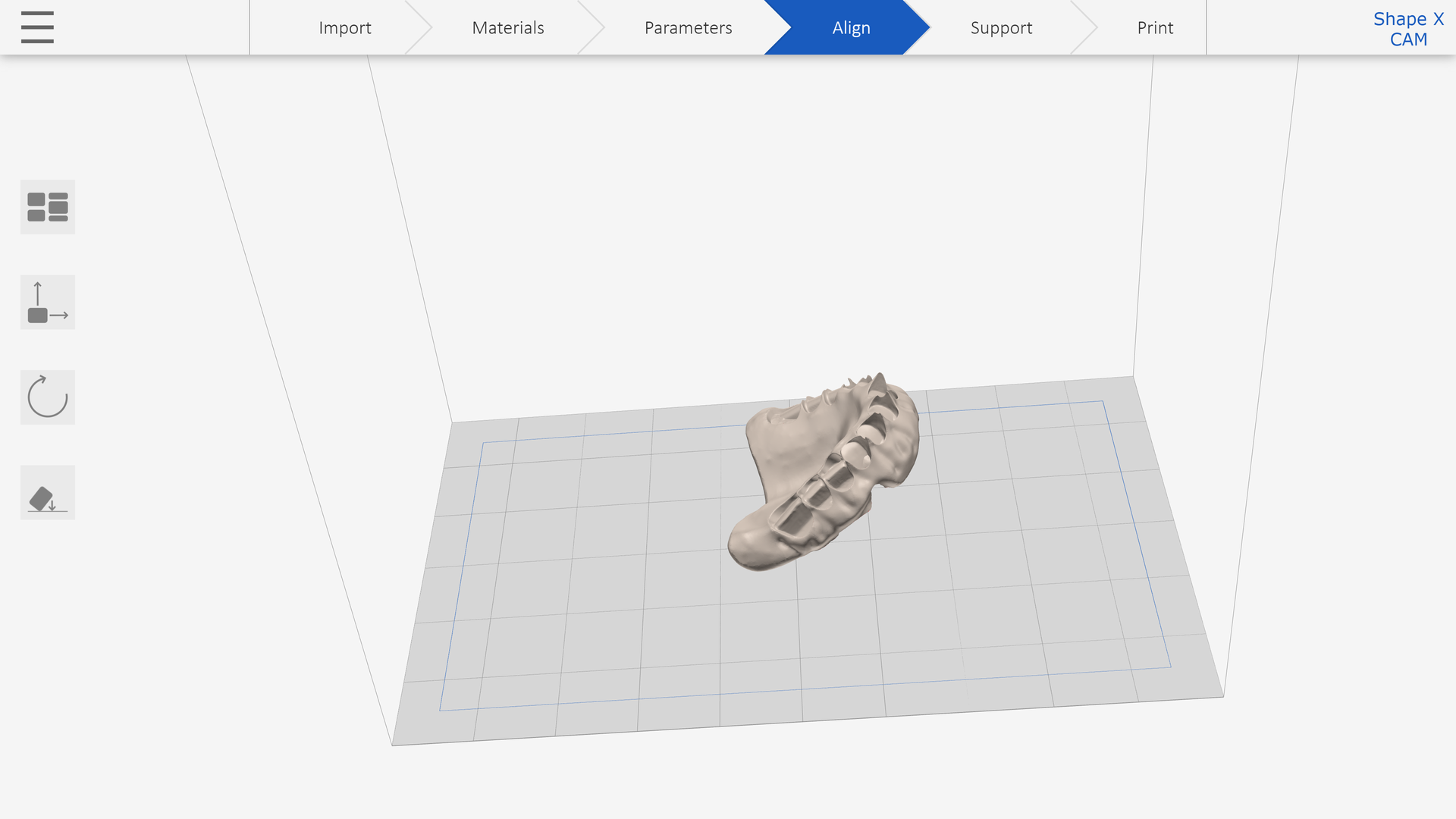Open the Parameters step

coord(688,28)
